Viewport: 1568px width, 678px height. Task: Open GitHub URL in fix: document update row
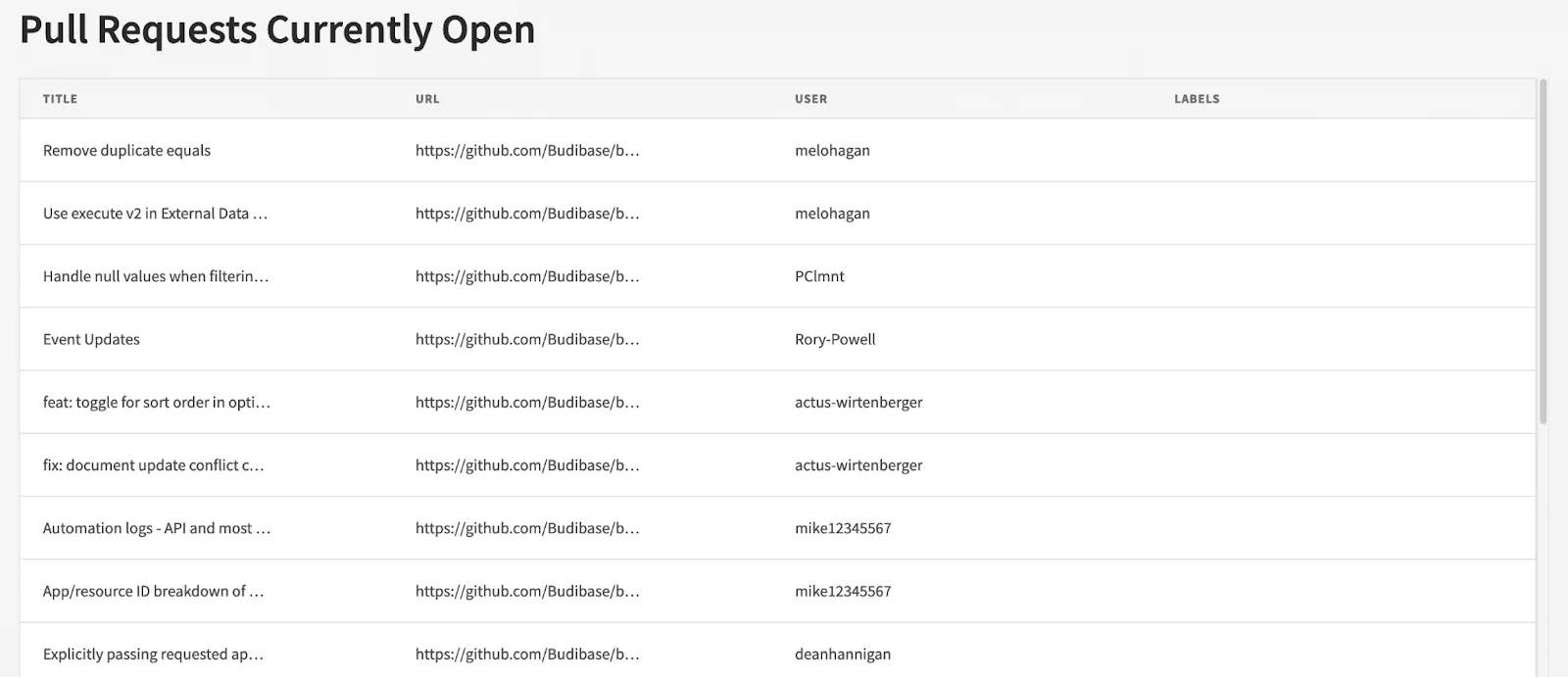(x=527, y=465)
